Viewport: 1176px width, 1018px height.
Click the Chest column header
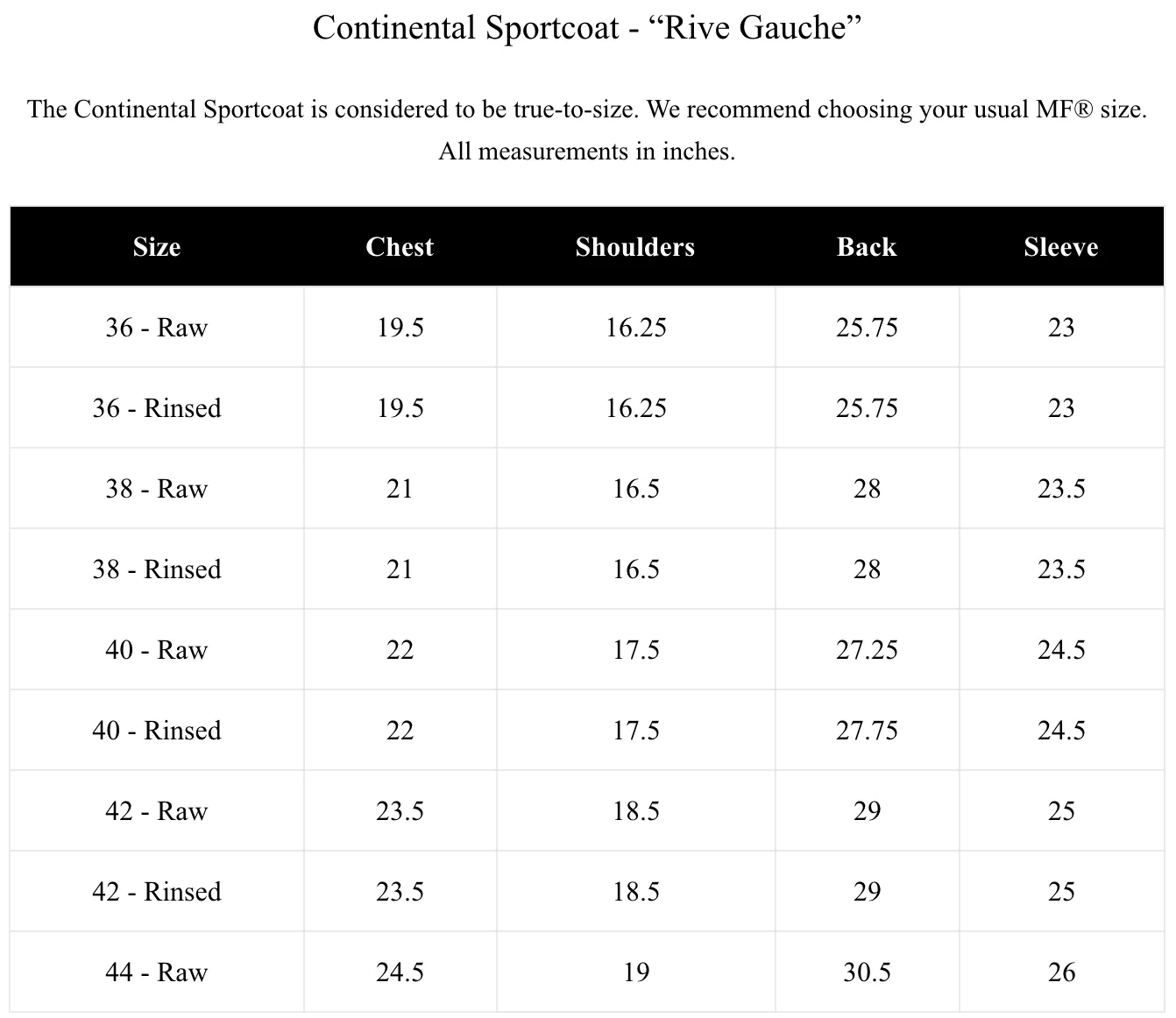pyautogui.click(x=400, y=247)
